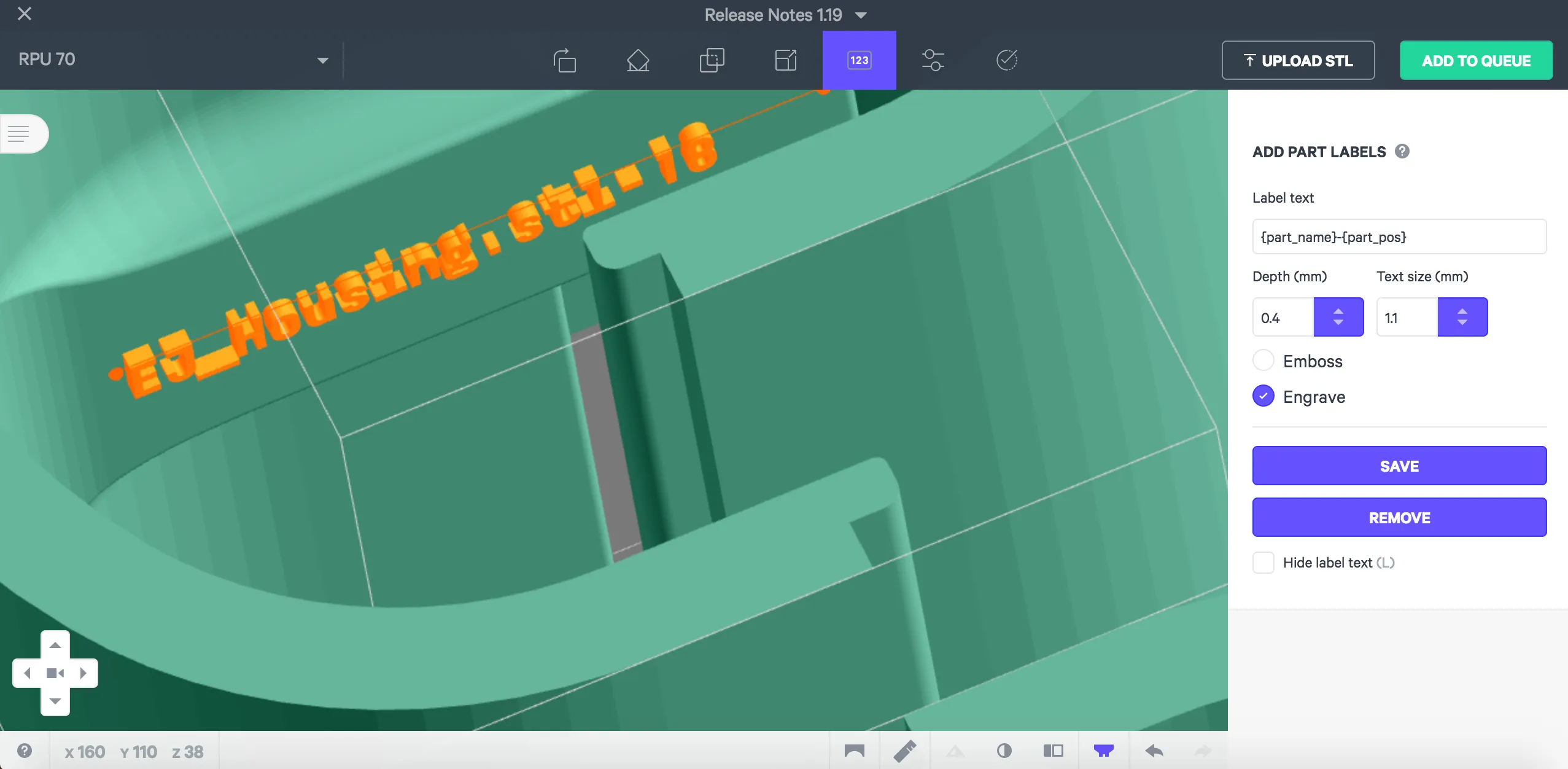Select the ruler measure tool
This screenshot has height=769, width=1568.
coord(904,751)
